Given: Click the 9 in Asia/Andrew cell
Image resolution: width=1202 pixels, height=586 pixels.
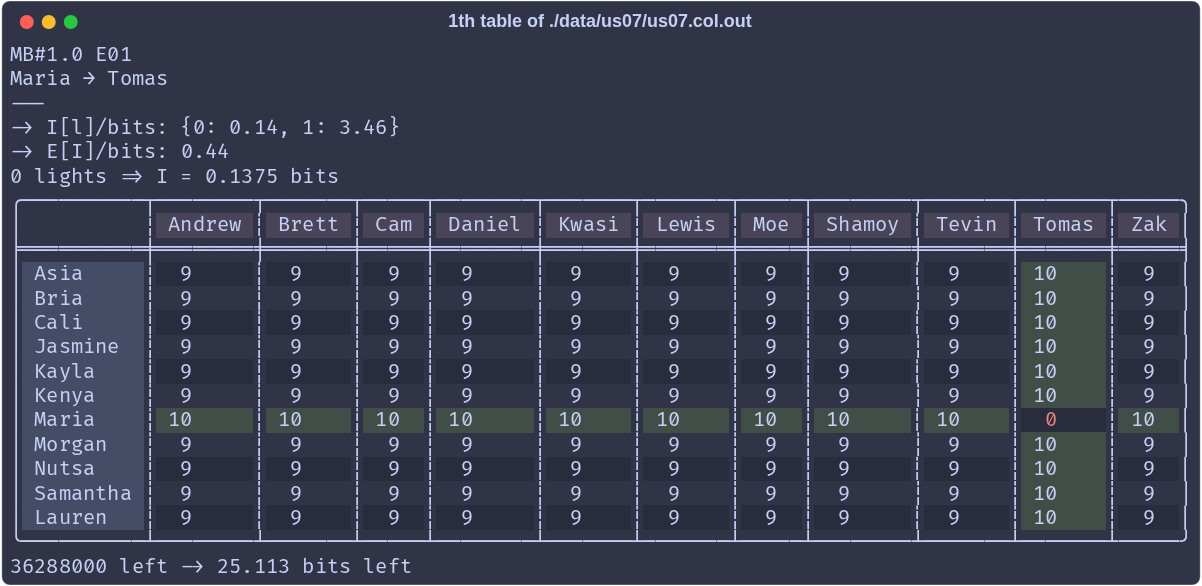Looking at the screenshot, I should click(186, 274).
